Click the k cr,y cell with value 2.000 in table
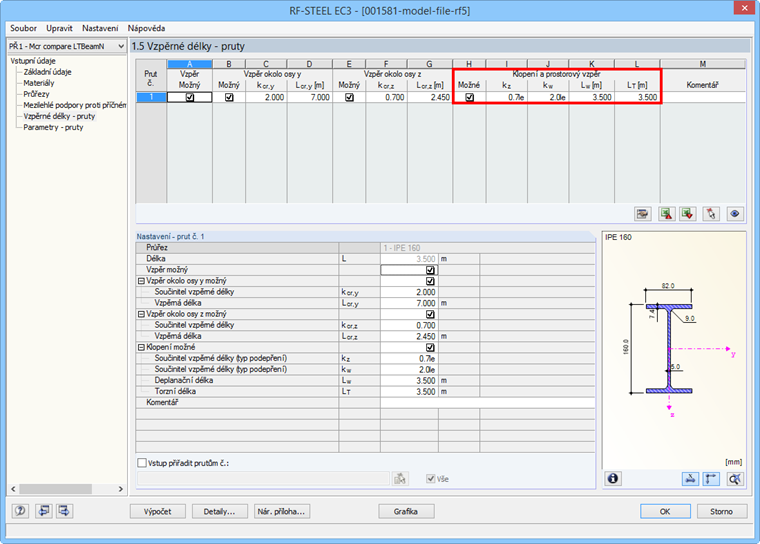This screenshot has height=544, width=760. (x=266, y=97)
